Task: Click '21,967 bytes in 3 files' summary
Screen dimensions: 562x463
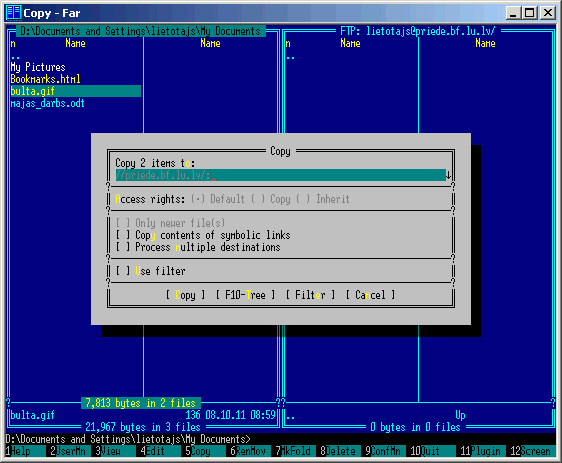Action: coord(143,427)
